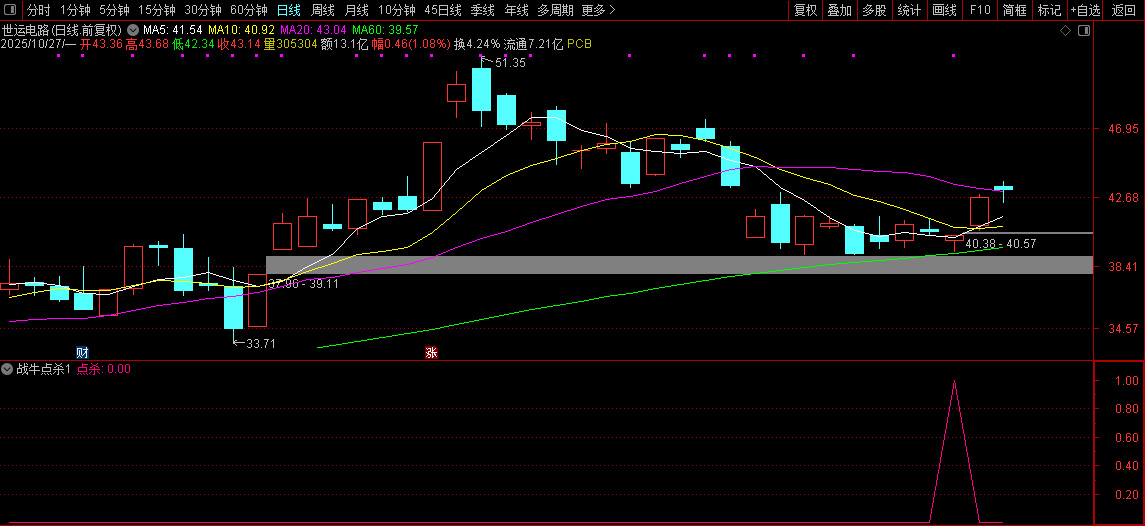Screen dimensions: 1145x526
Task: Select the 30分钟 period tab
Action: (203, 10)
